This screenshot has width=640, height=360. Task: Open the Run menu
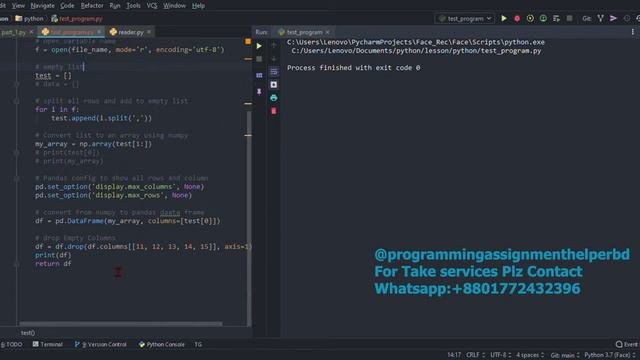[115, 6]
